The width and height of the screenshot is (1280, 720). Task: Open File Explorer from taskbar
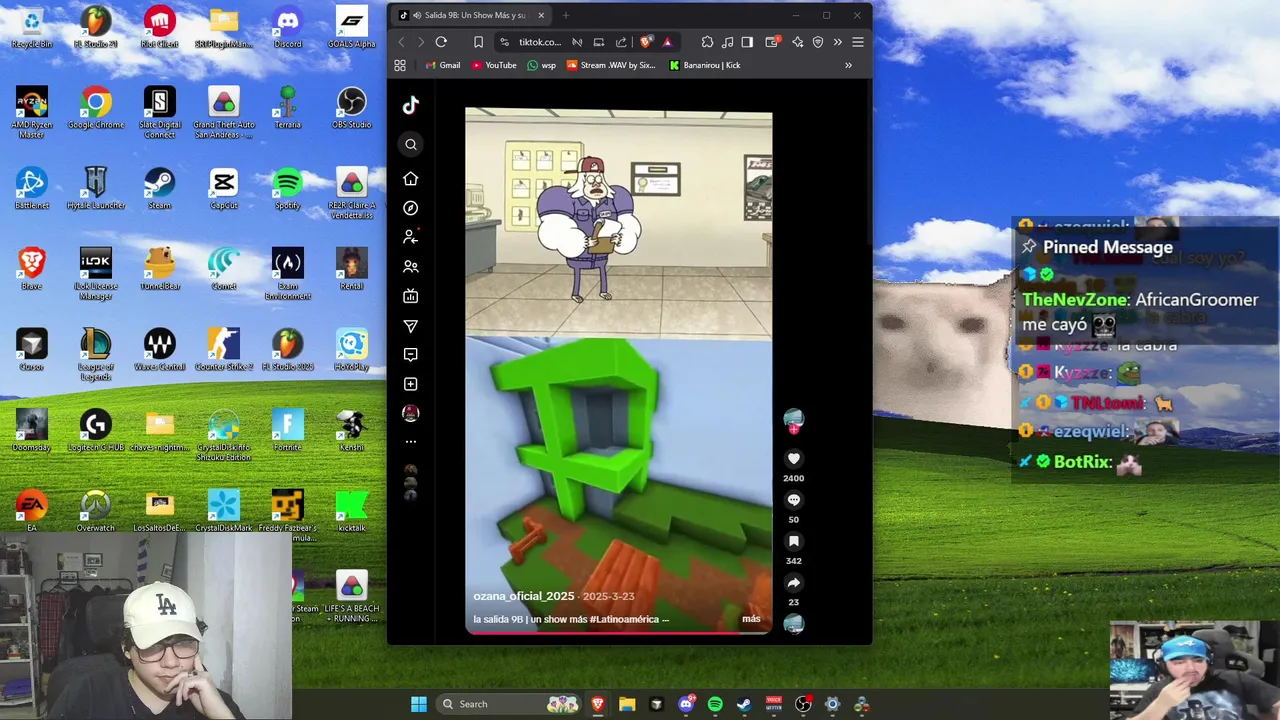627,704
